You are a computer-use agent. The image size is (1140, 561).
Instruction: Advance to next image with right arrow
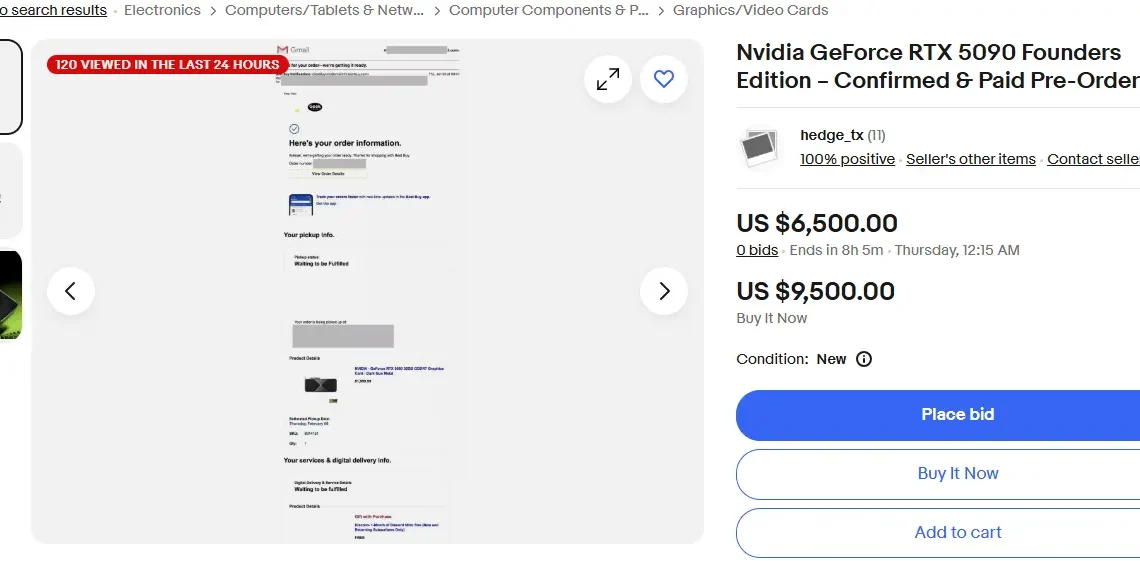[x=664, y=291]
